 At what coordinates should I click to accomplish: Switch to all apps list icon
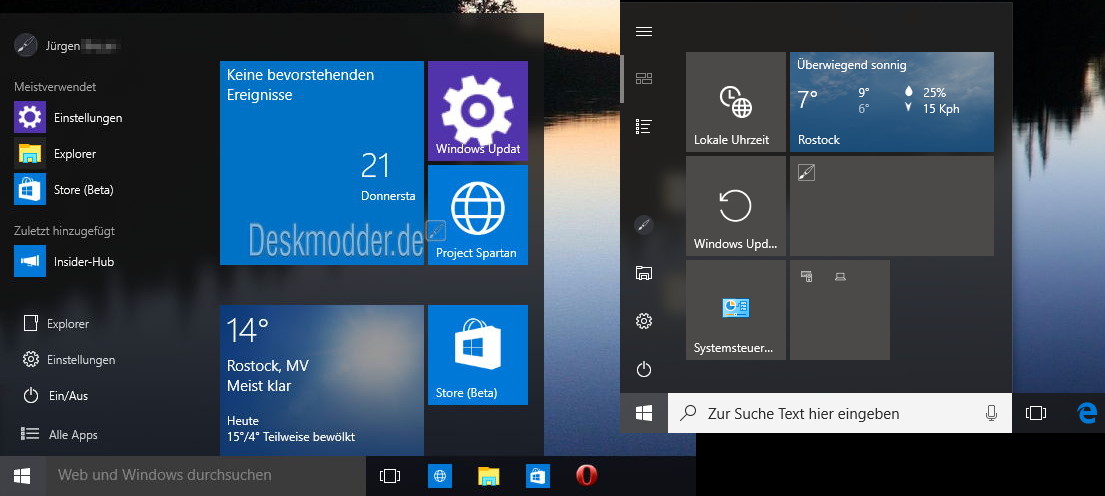click(643, 127)
